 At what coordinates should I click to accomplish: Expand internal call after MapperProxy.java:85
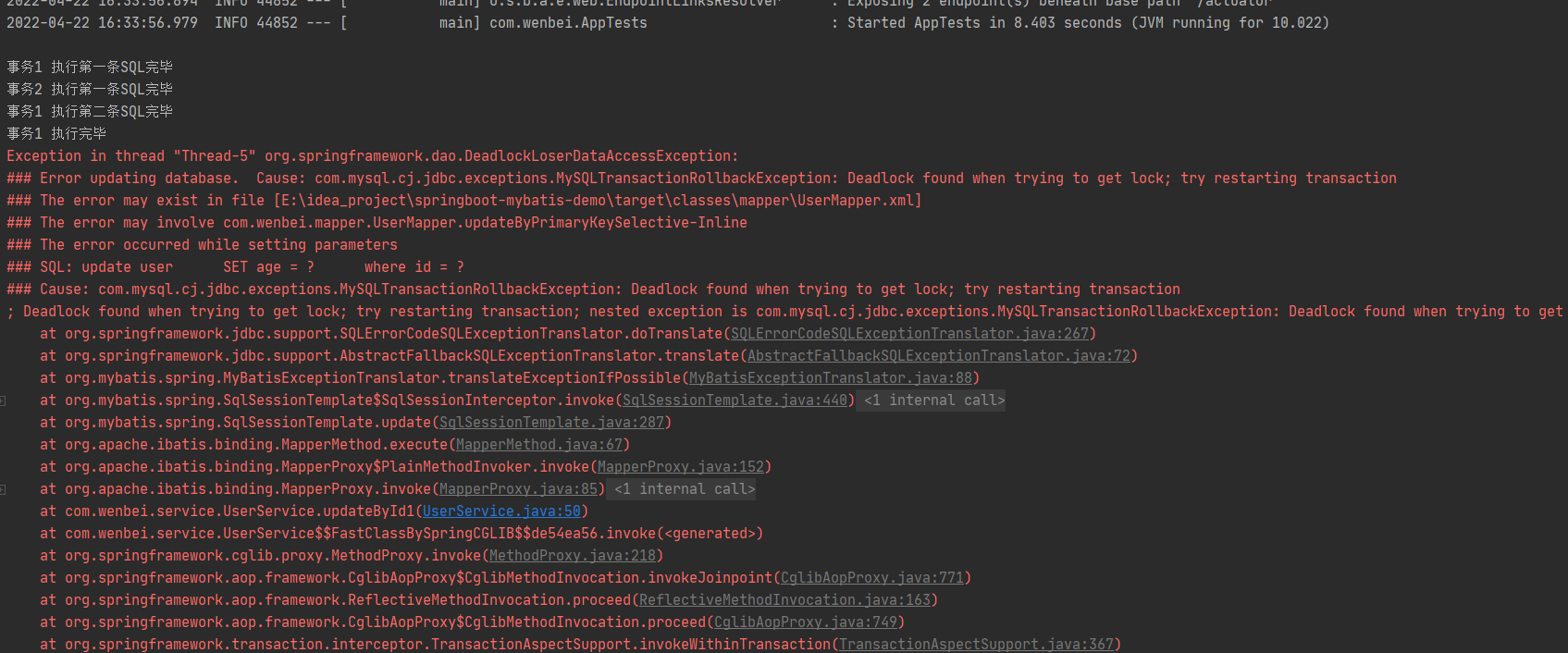685,489
